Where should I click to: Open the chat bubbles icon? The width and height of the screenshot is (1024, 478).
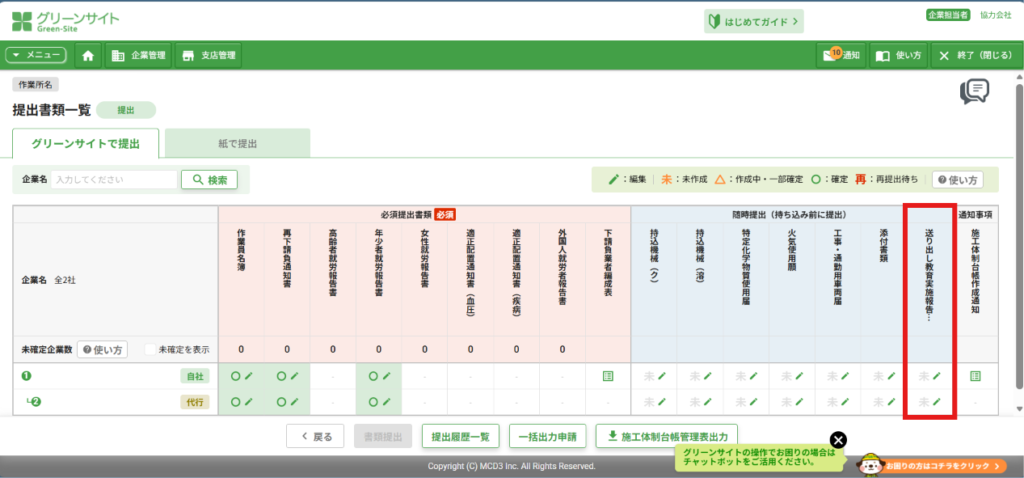(974, 92)
